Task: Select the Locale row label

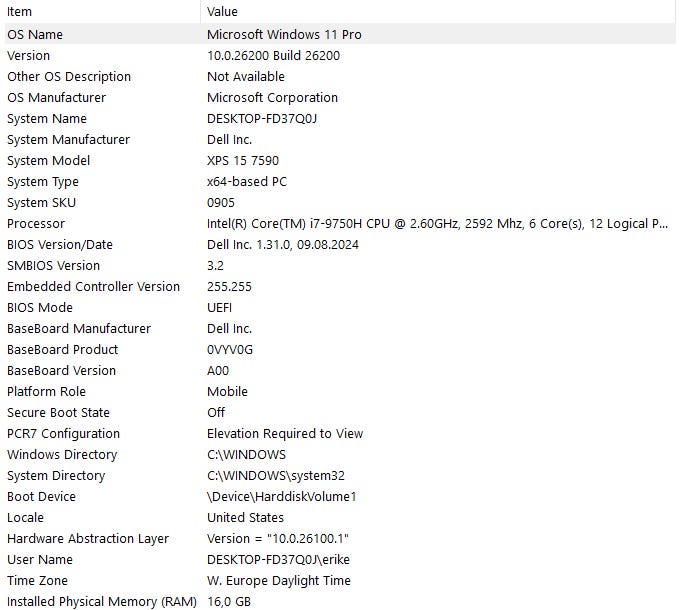Action: (x=25, y=517)
